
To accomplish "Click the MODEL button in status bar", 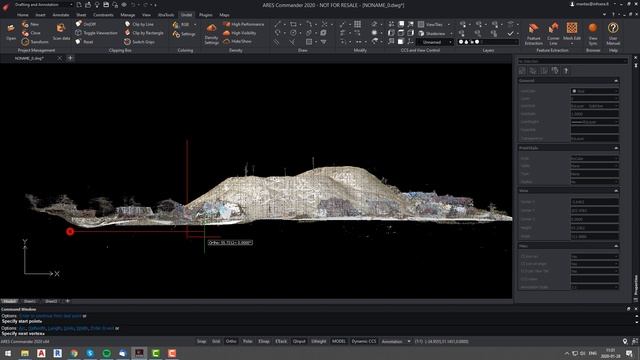I will (339, 341).
